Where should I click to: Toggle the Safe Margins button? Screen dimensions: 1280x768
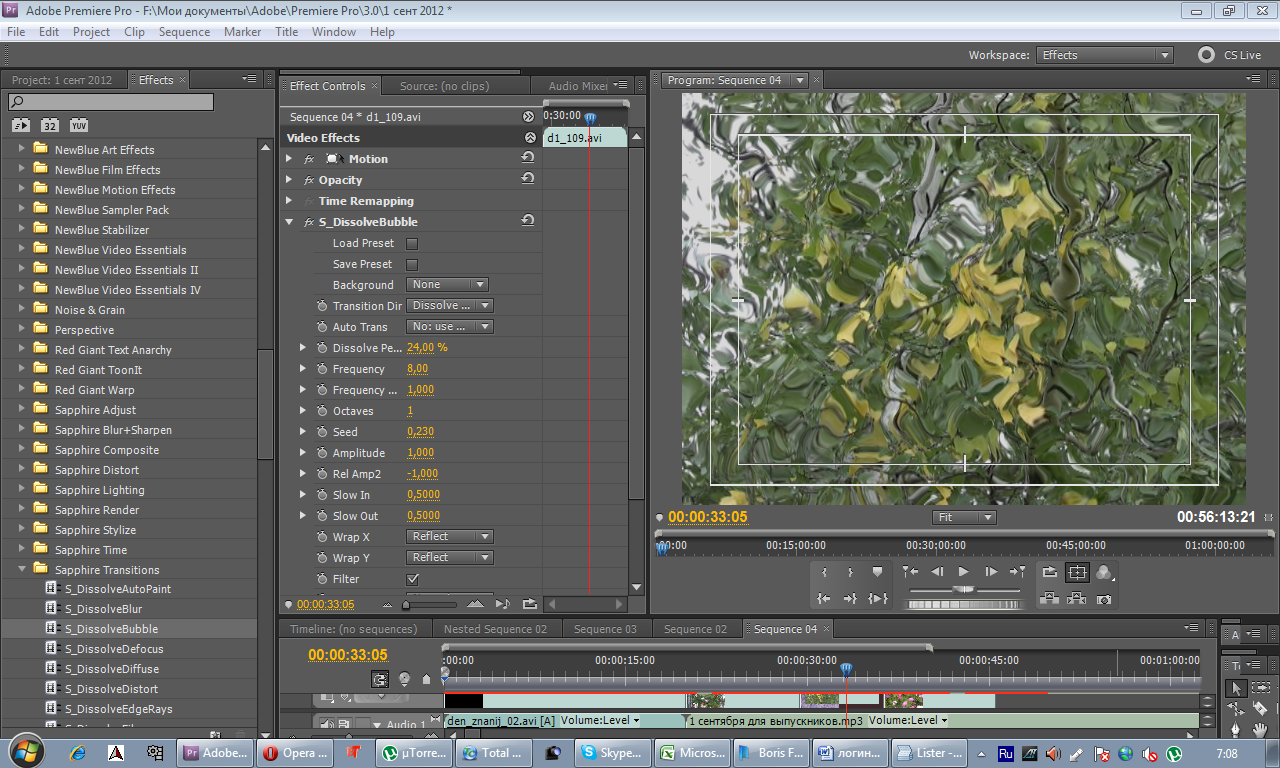[x=1077, y=573]
